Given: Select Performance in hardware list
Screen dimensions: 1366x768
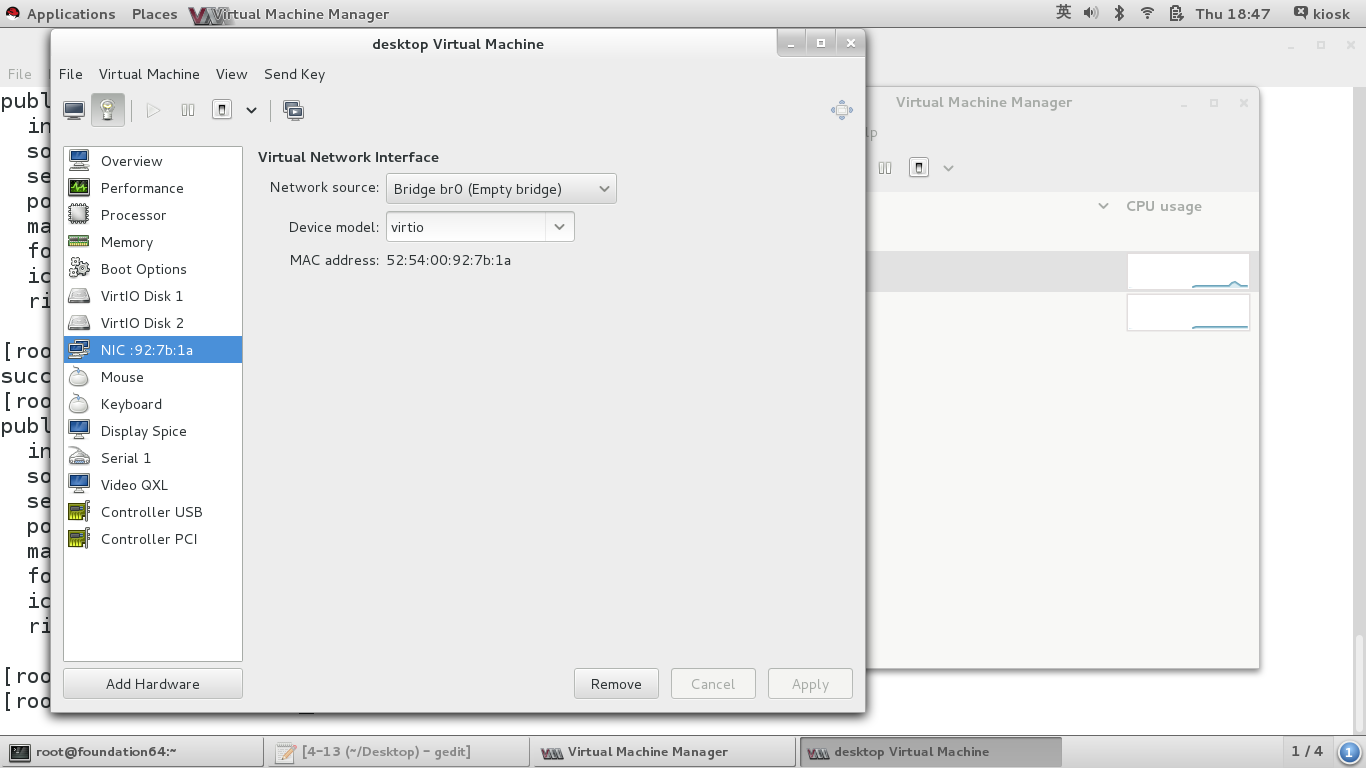Looking at the screenshot, I should pyautogui.click(x=153, y=188).
